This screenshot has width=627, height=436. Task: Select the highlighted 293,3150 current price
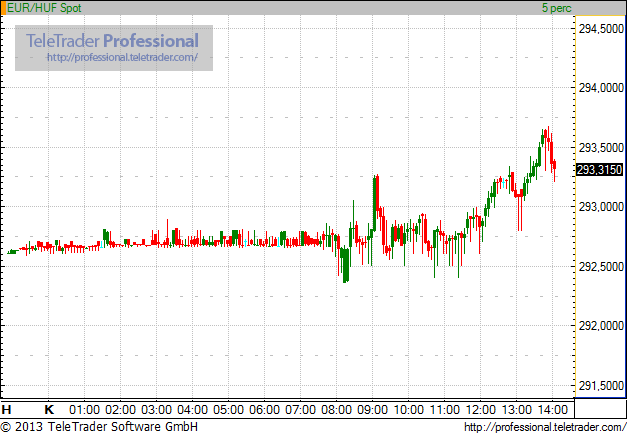click(599, 170)
